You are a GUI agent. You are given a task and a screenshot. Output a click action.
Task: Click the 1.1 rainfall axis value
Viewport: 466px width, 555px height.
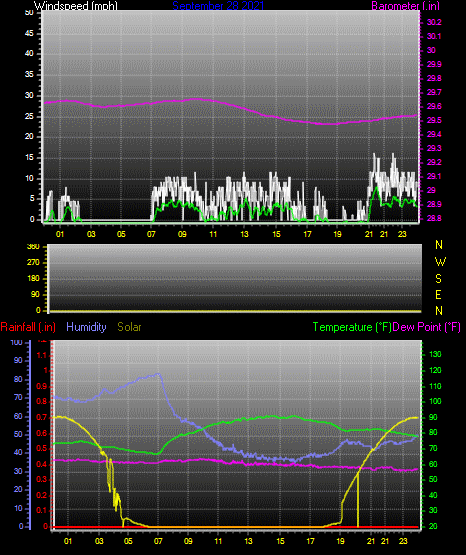coord(42,355)
